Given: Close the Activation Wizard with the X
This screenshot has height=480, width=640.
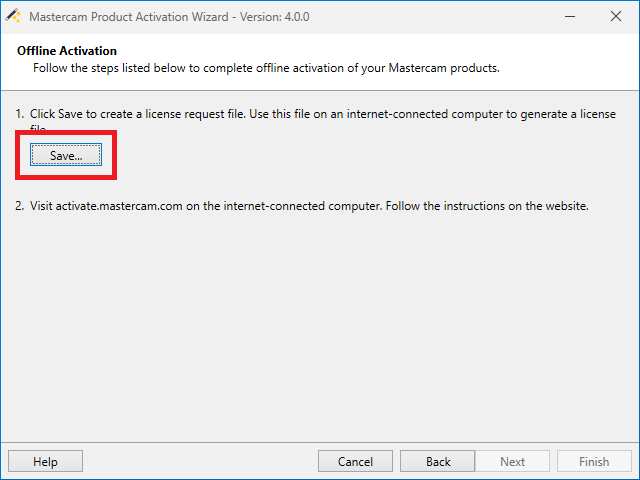Looking at the screenshot, I should click(x=615, y=17).
